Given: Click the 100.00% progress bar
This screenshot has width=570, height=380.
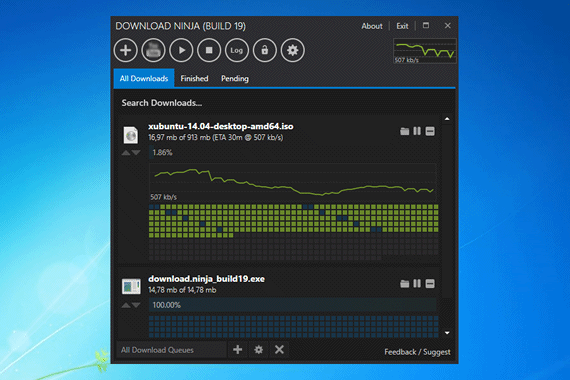Looking at the screenshot, I should [x=293, y=305].
